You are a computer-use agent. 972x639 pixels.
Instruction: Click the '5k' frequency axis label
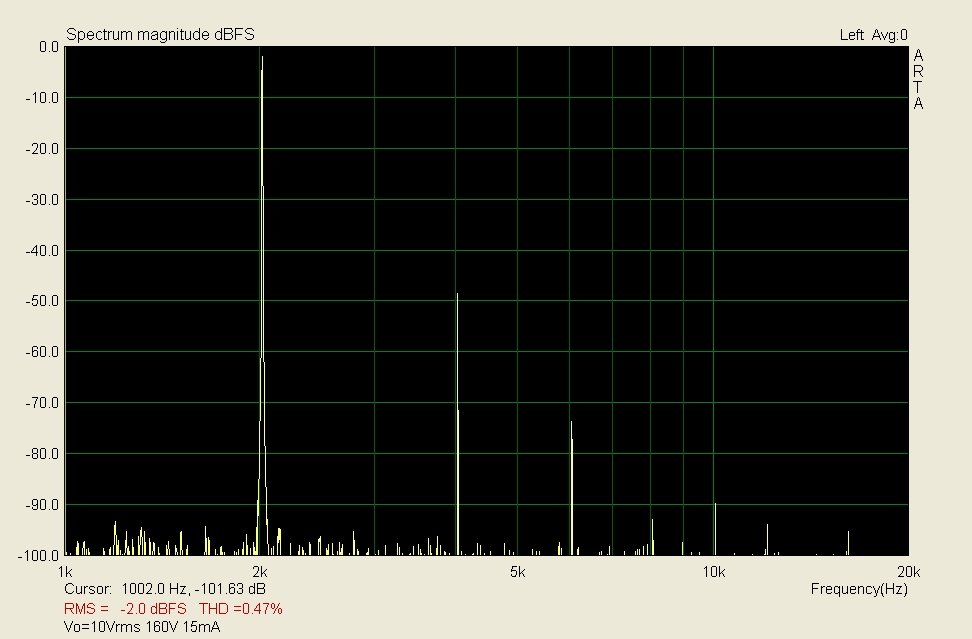click(518, 571)
